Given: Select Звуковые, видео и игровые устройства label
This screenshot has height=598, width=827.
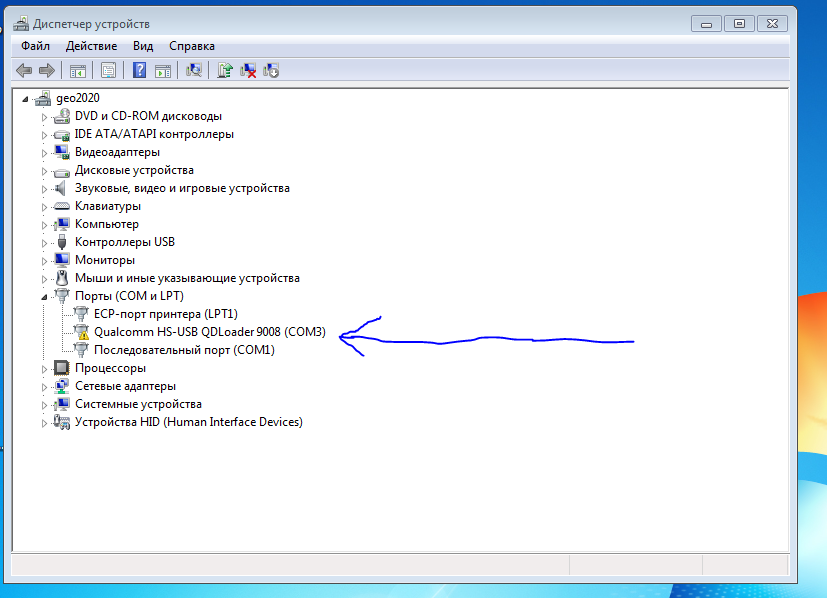Looking at the screenshot, I should pos(182,188).
